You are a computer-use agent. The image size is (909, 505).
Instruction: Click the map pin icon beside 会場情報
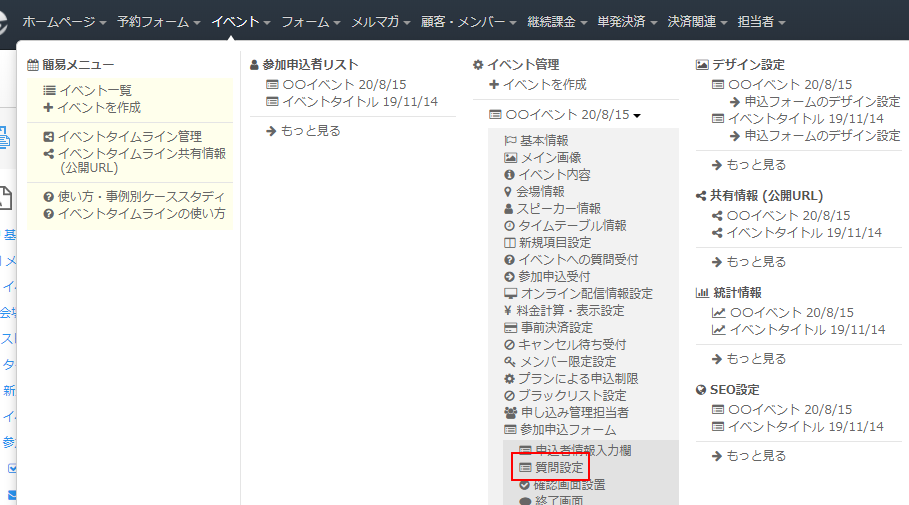coord(509,191)
